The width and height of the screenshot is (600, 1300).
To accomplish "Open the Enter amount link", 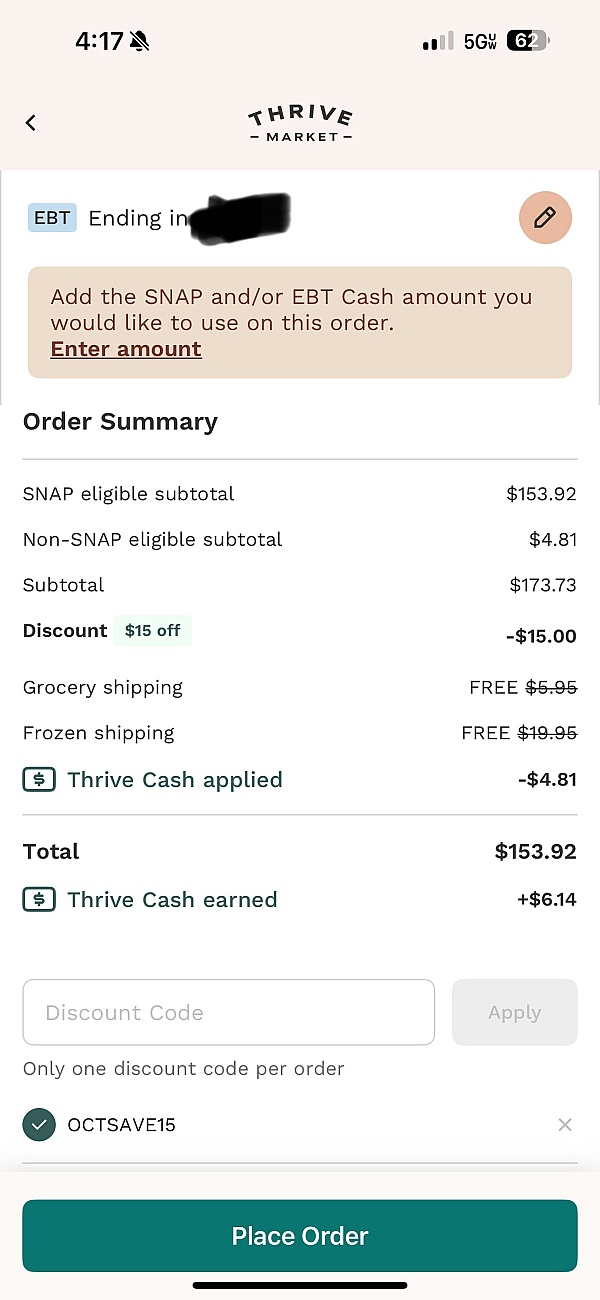I will tap(126, 349).
